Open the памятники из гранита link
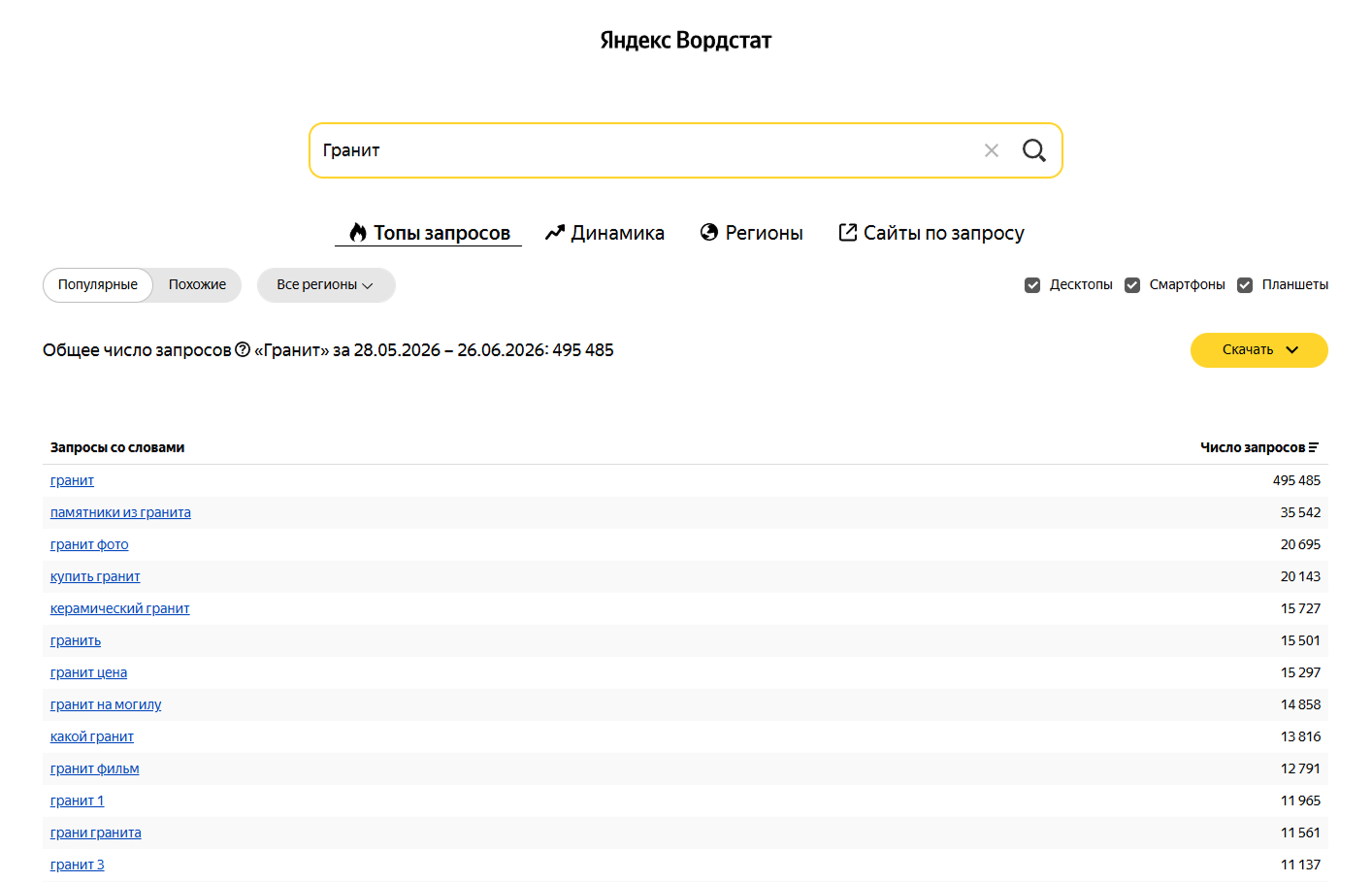Image resolution: width=1372 pixels, height=882 pixels. click(120, 512)
